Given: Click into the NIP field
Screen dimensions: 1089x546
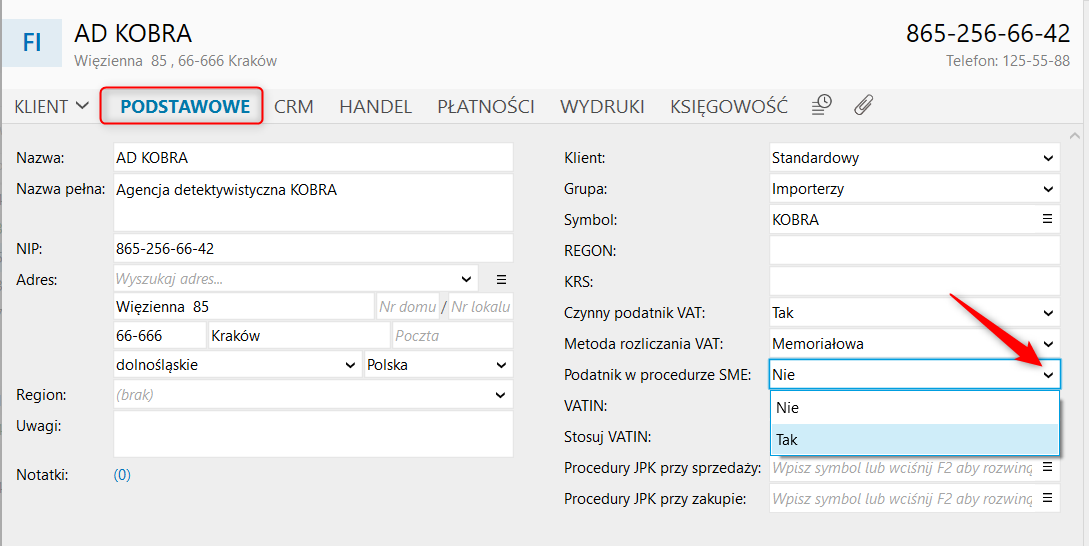Looking at the screenshot, I should [312, 248].
